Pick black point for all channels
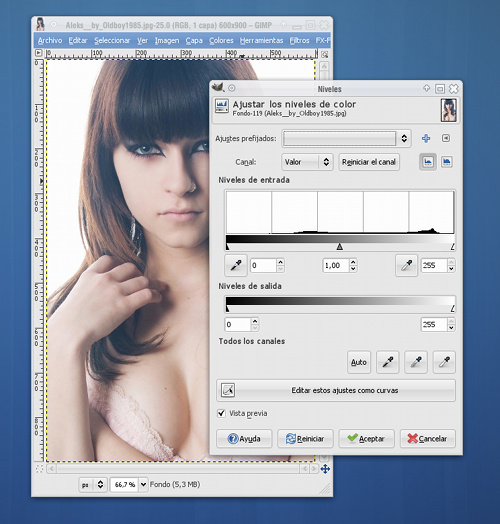 pos(388,362)
